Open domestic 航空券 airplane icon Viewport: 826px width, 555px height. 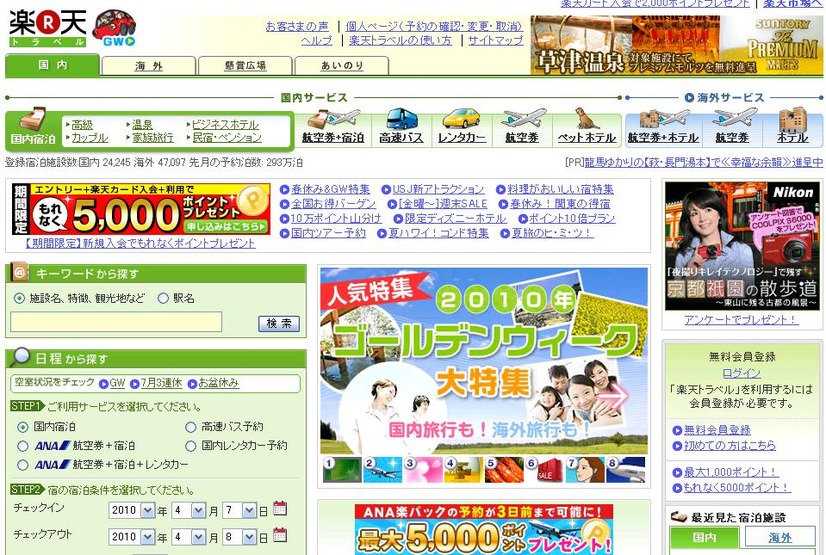pos(522,126)
